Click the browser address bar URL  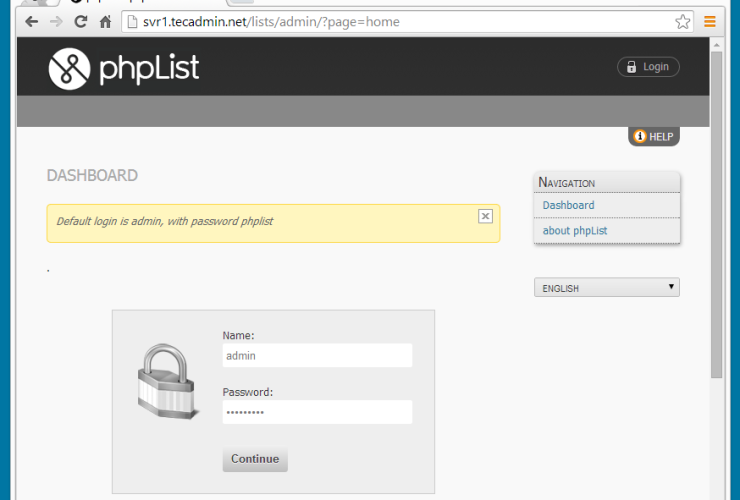coord(400,21)
